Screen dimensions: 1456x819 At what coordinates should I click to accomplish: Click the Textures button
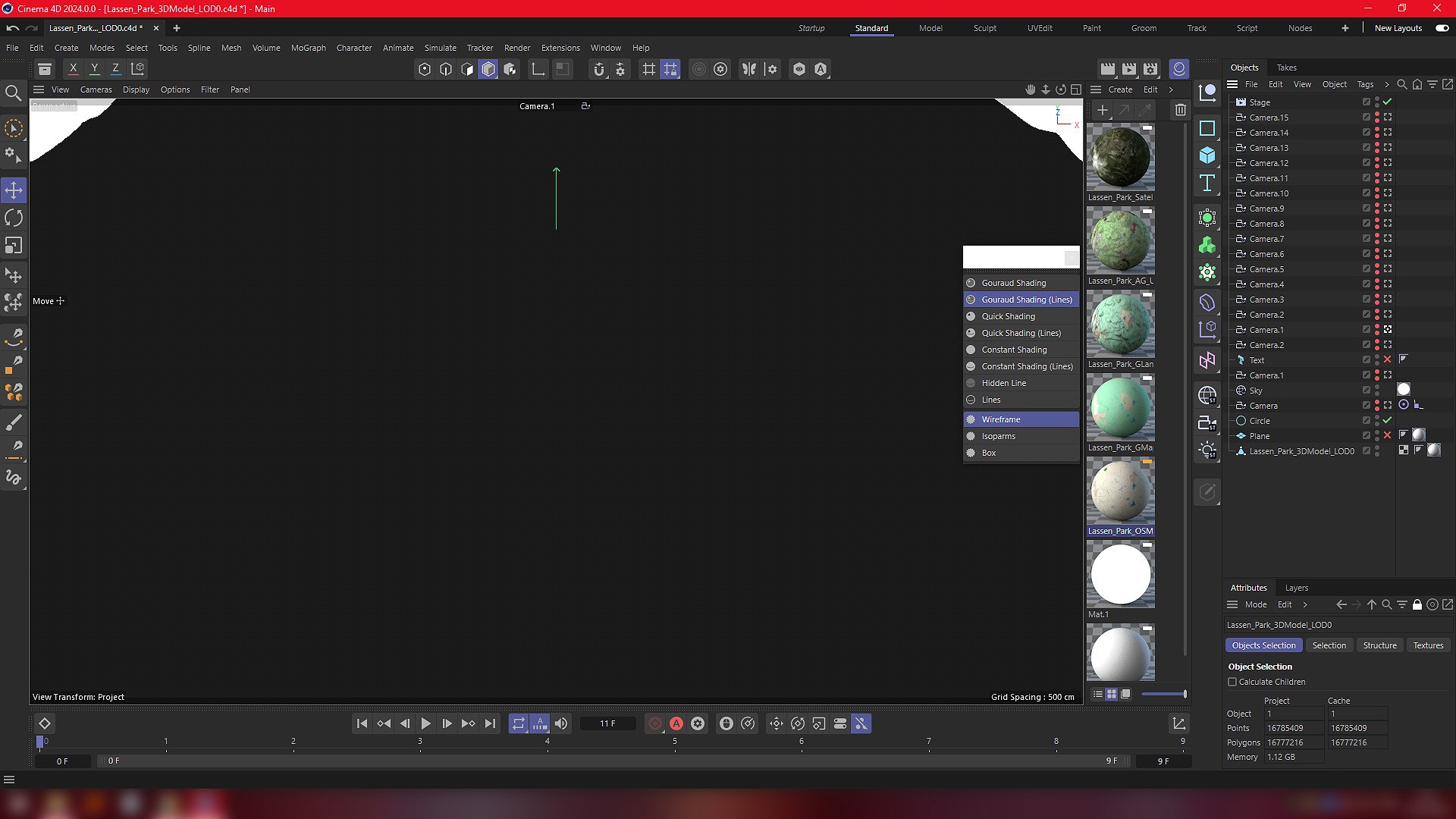(1428, 645)
